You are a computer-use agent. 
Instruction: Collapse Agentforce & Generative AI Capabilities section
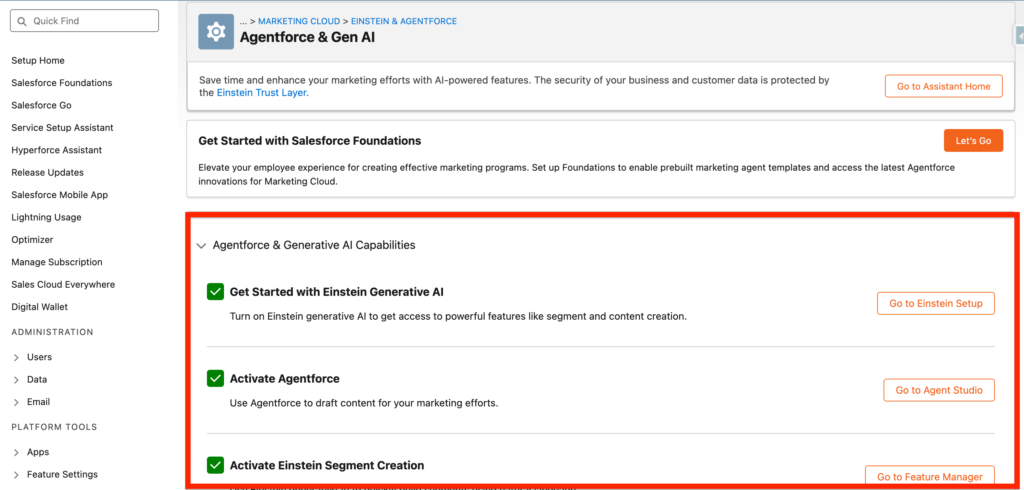202,245
